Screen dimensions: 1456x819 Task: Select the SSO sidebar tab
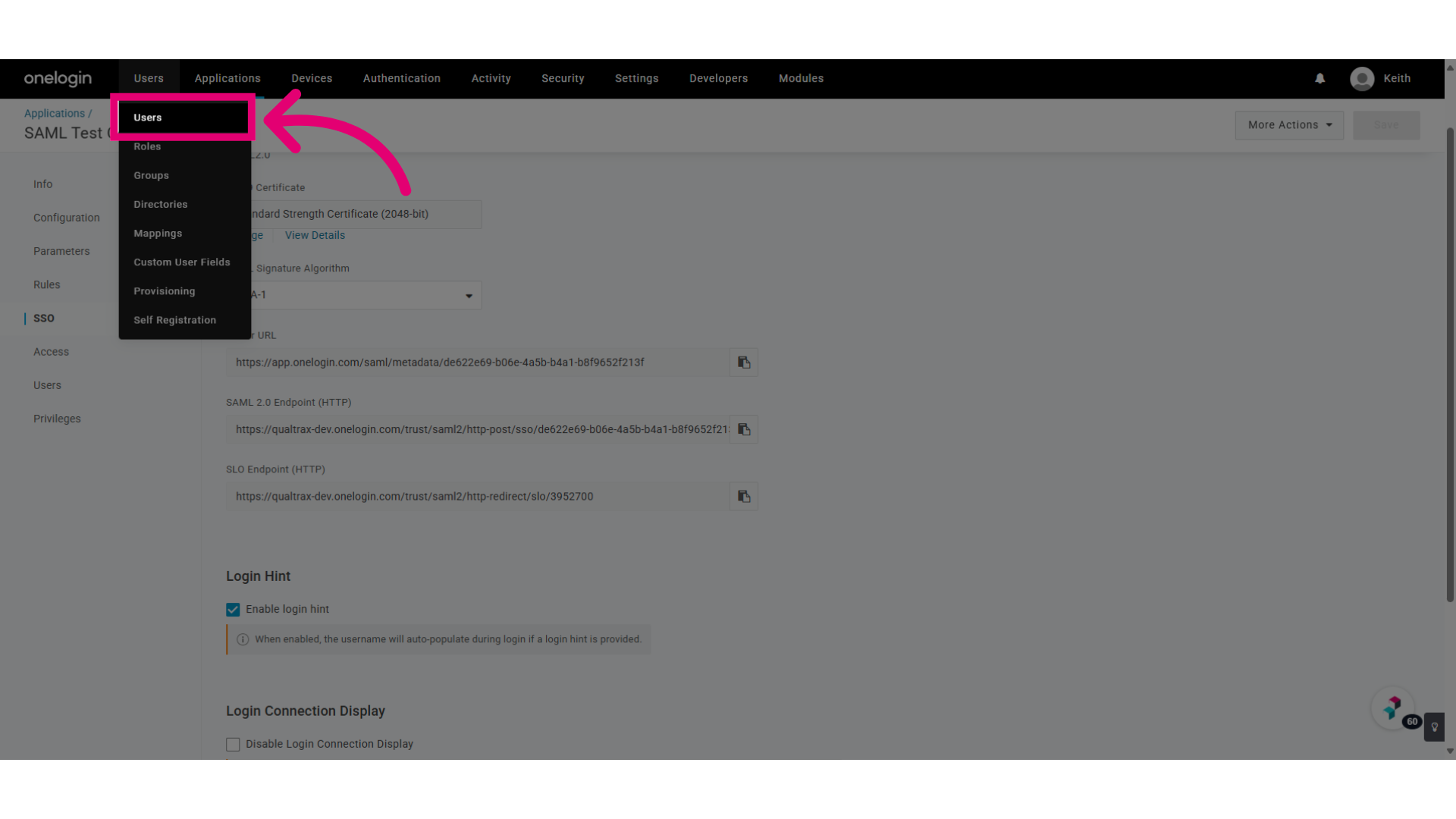tap(44, 318)
